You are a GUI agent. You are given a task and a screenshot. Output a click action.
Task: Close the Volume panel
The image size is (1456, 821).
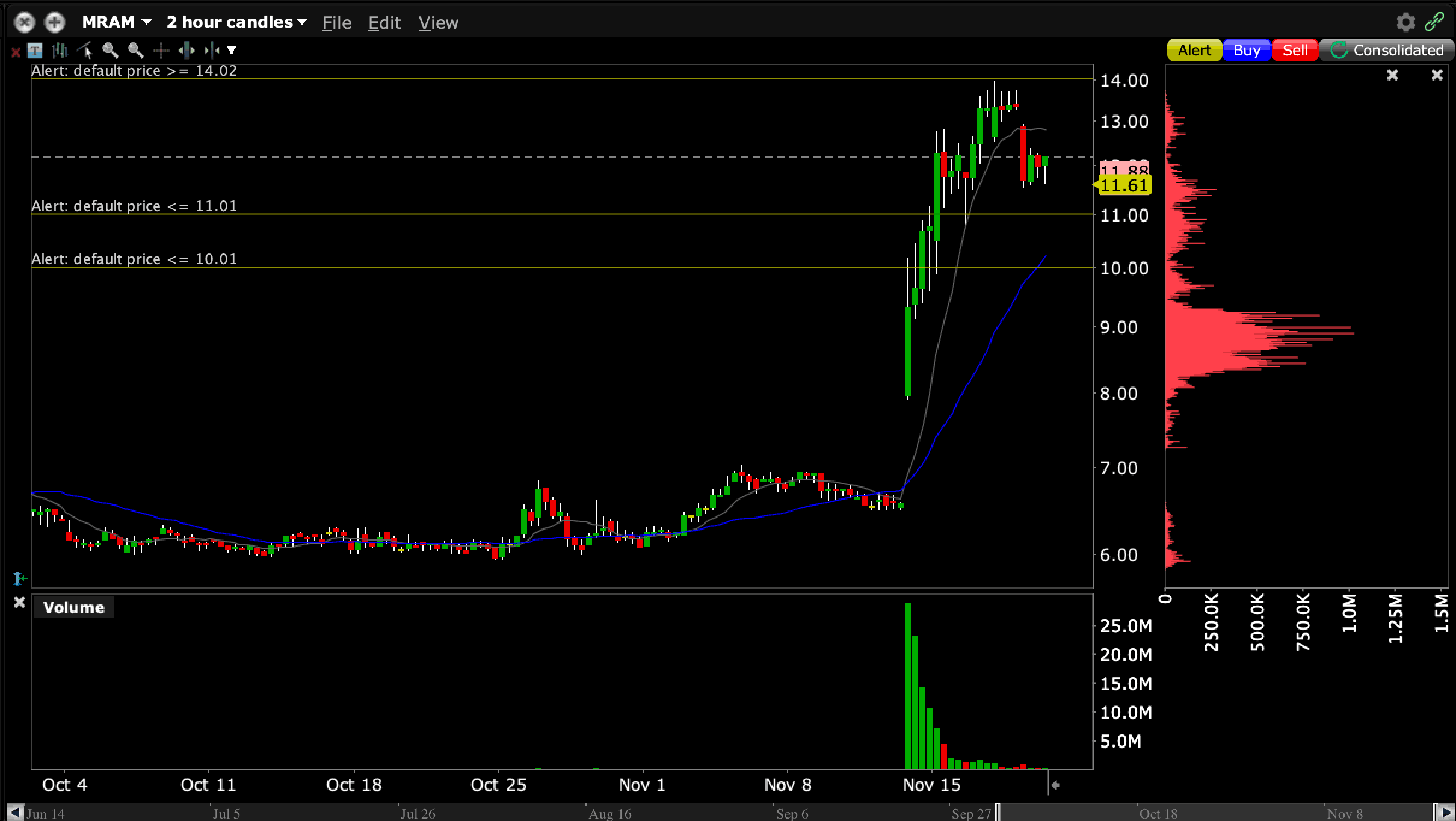pyautogui.click(x=19, y=603)
